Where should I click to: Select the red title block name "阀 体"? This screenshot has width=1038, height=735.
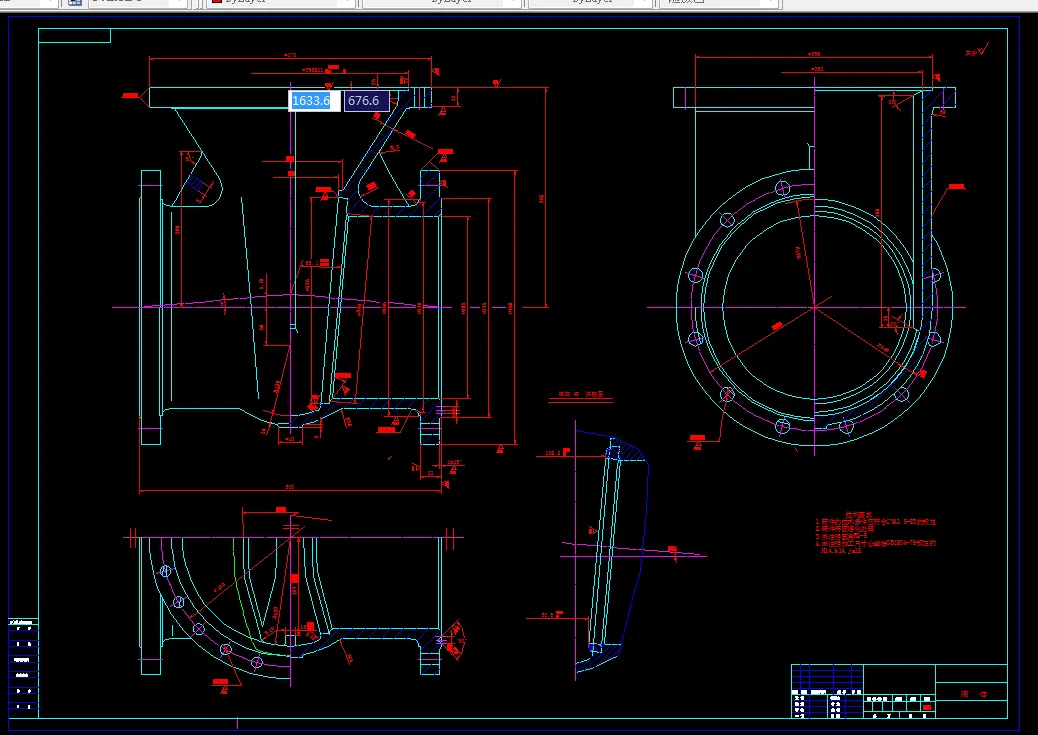(974, 695)
